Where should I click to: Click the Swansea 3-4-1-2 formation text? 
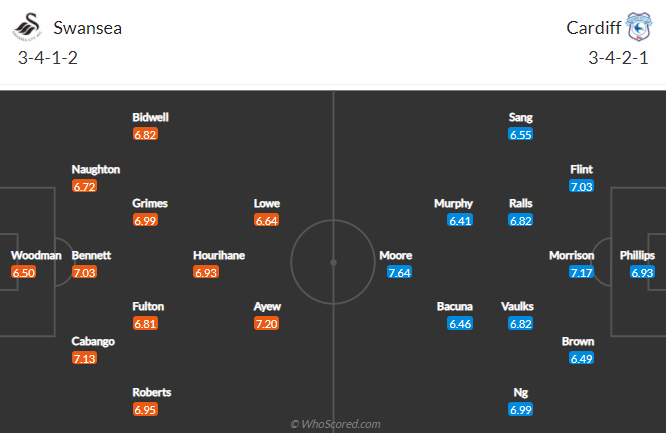pyautogui.click(x=48, y=58)
